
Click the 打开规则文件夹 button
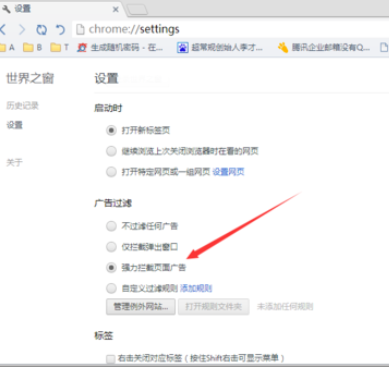[x=213, y=306]
